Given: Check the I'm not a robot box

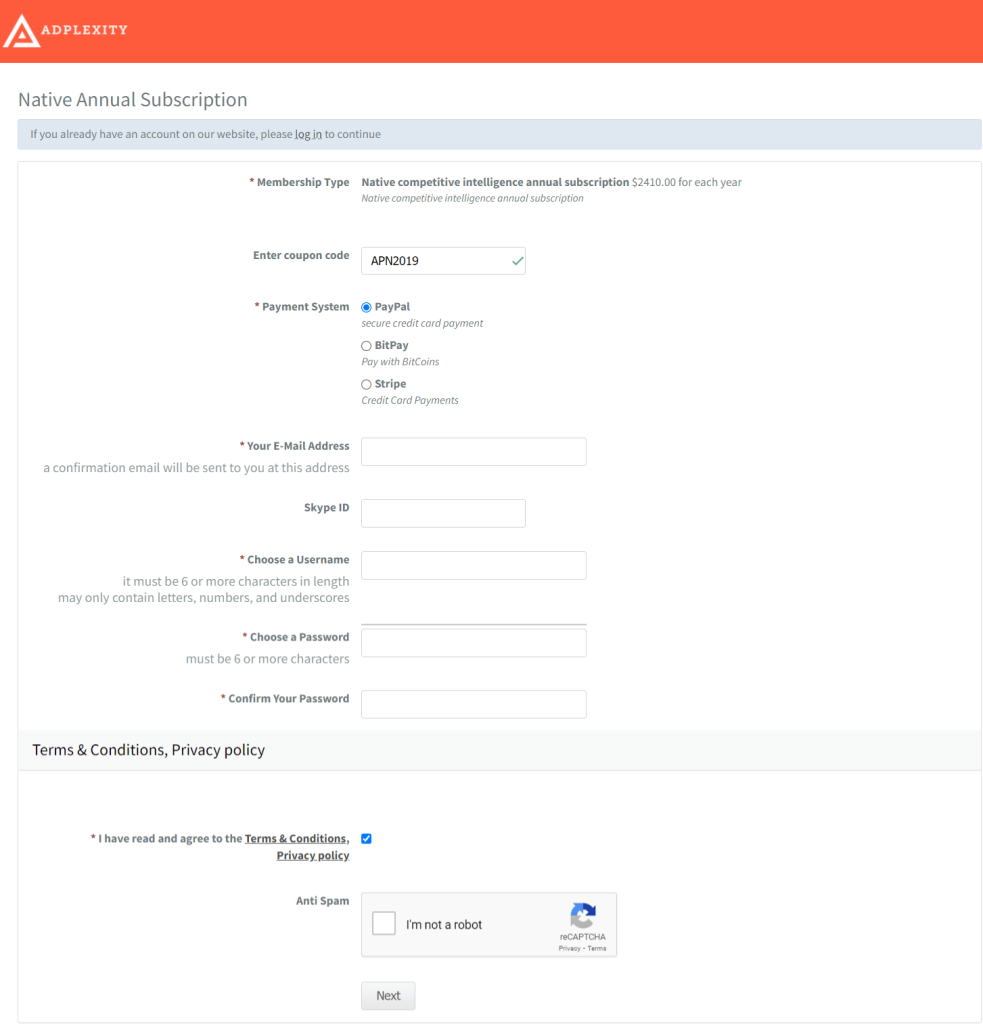Looking at the screenshot, I should tap(384, 923).
